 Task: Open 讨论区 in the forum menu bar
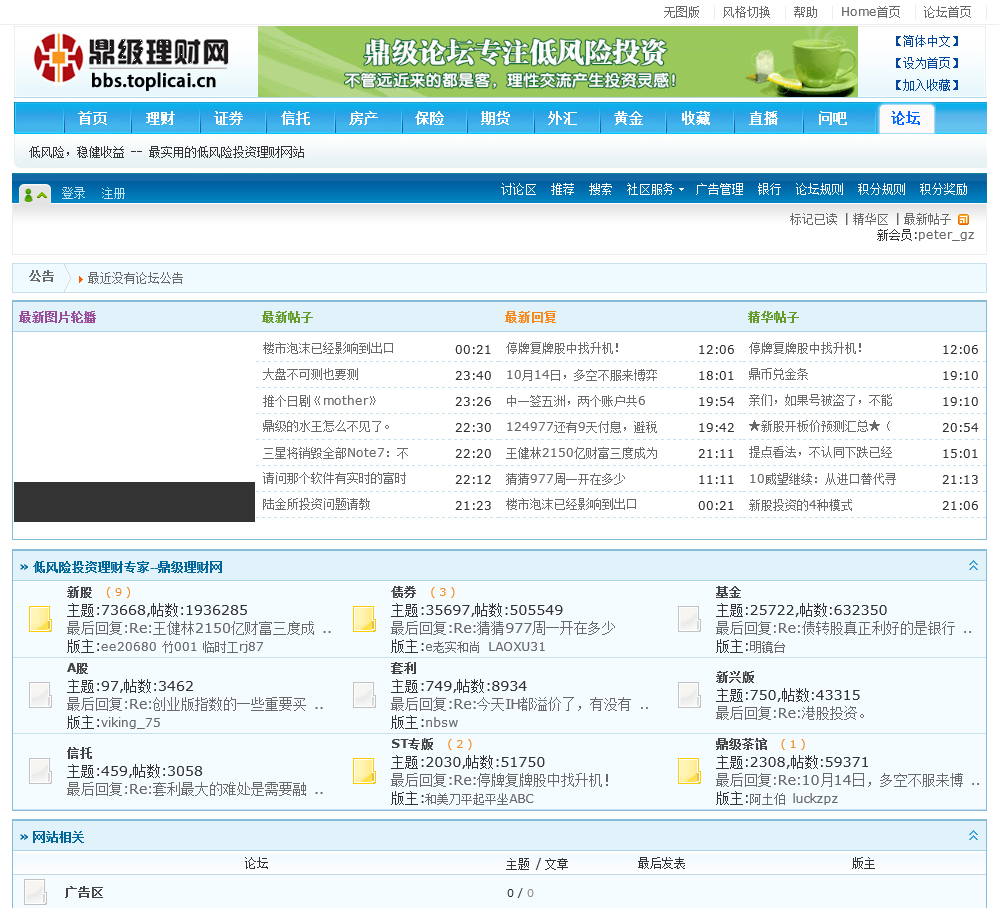(519, 189)
